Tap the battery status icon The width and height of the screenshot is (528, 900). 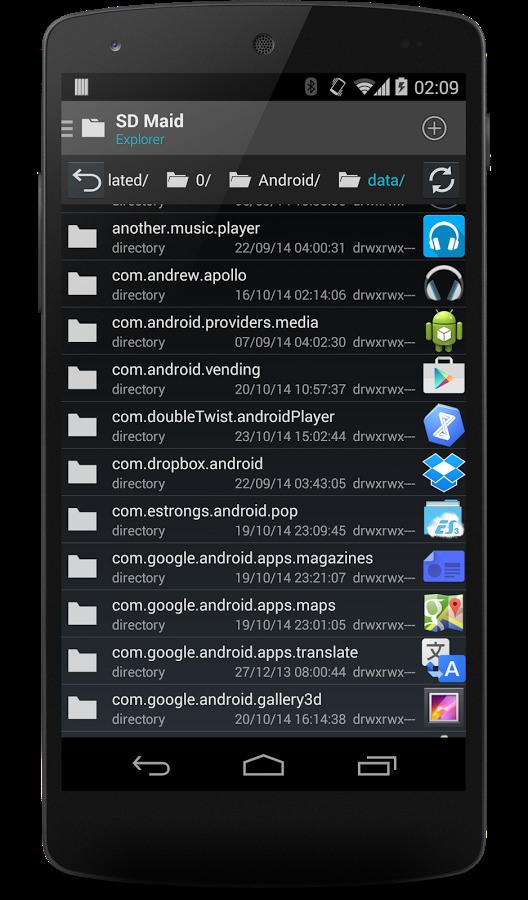click(401, 87)
